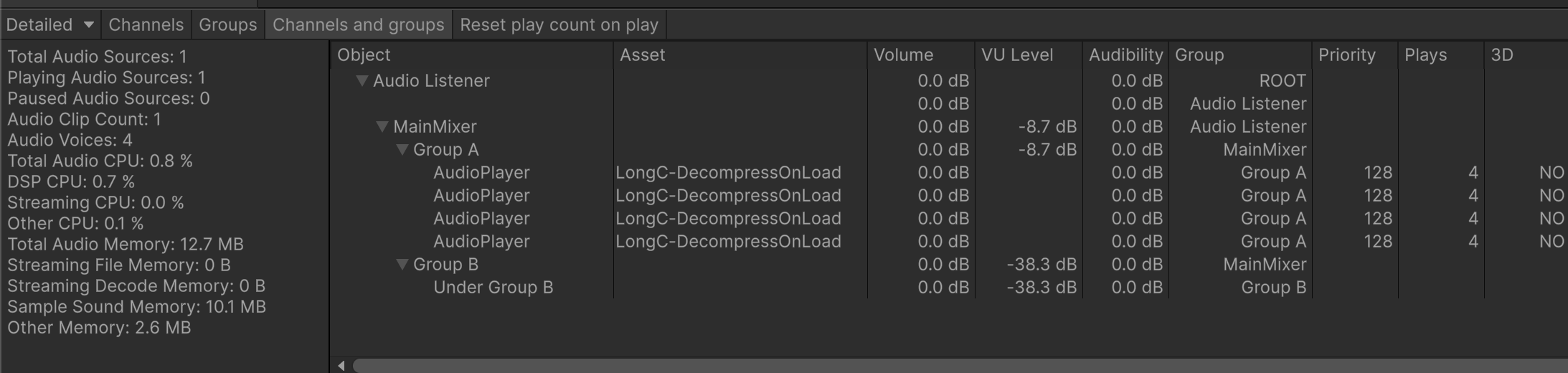1568x373 pixels.
Task: Sort by the Volume column header
Action: pos(903,55)
